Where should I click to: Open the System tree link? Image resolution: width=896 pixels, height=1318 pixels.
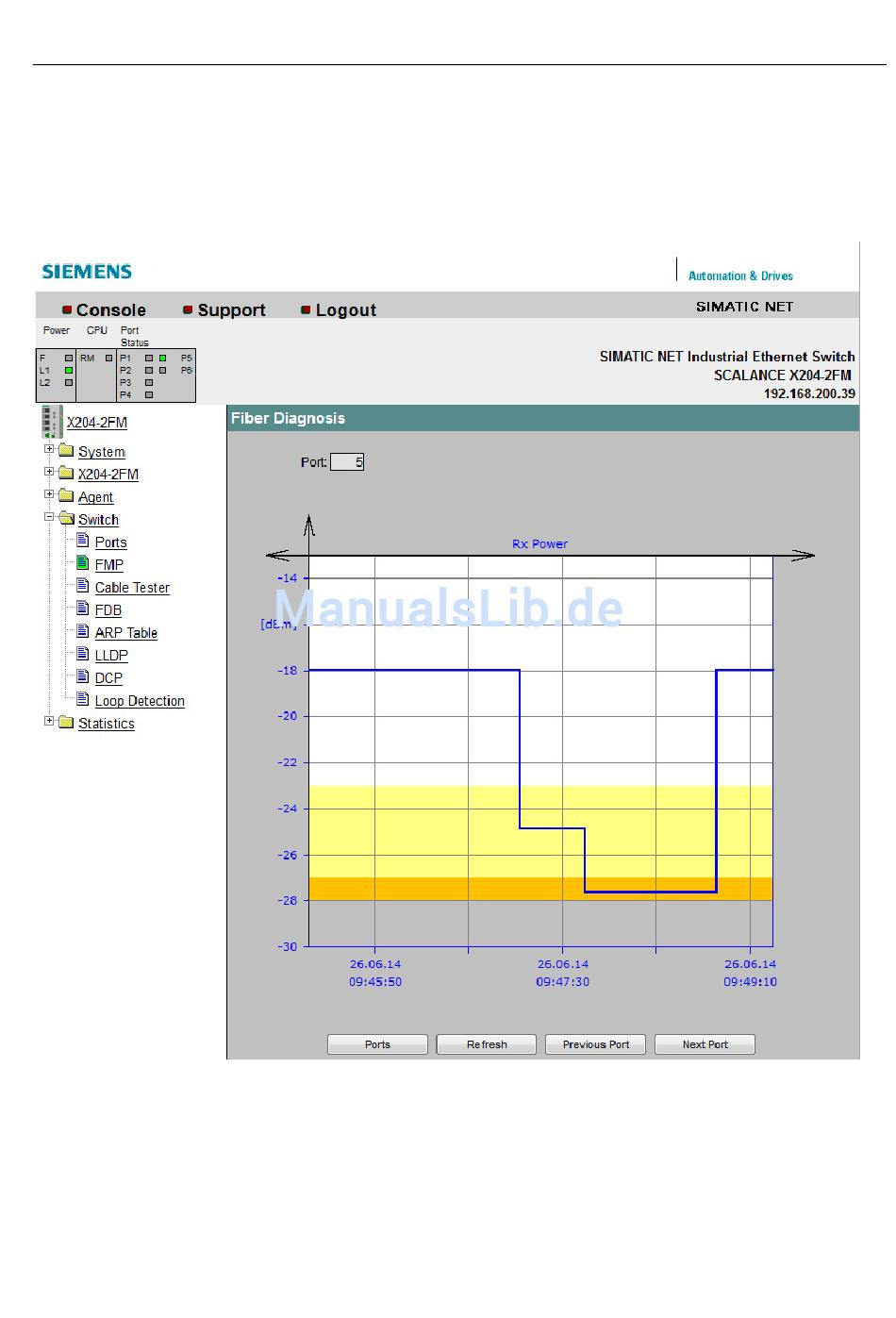pos(101,452)
